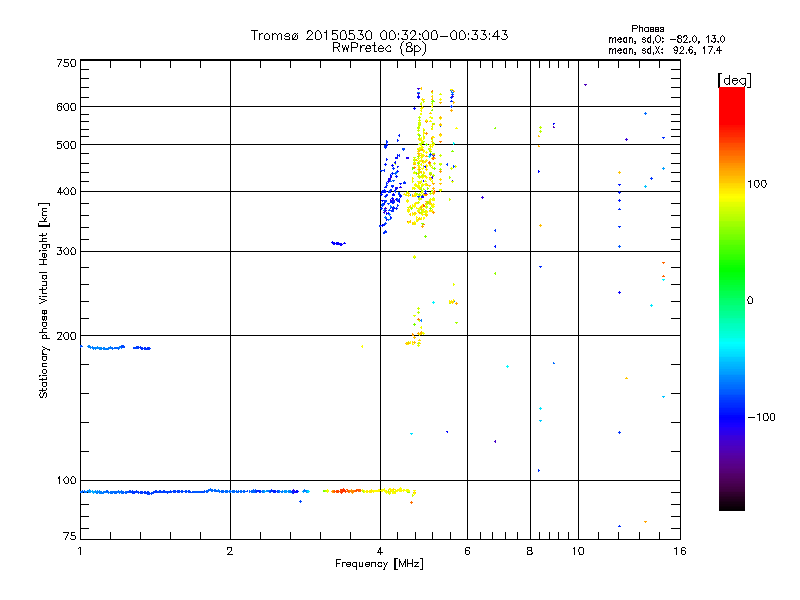Click the '750' height axis tick label

[66, 63]
